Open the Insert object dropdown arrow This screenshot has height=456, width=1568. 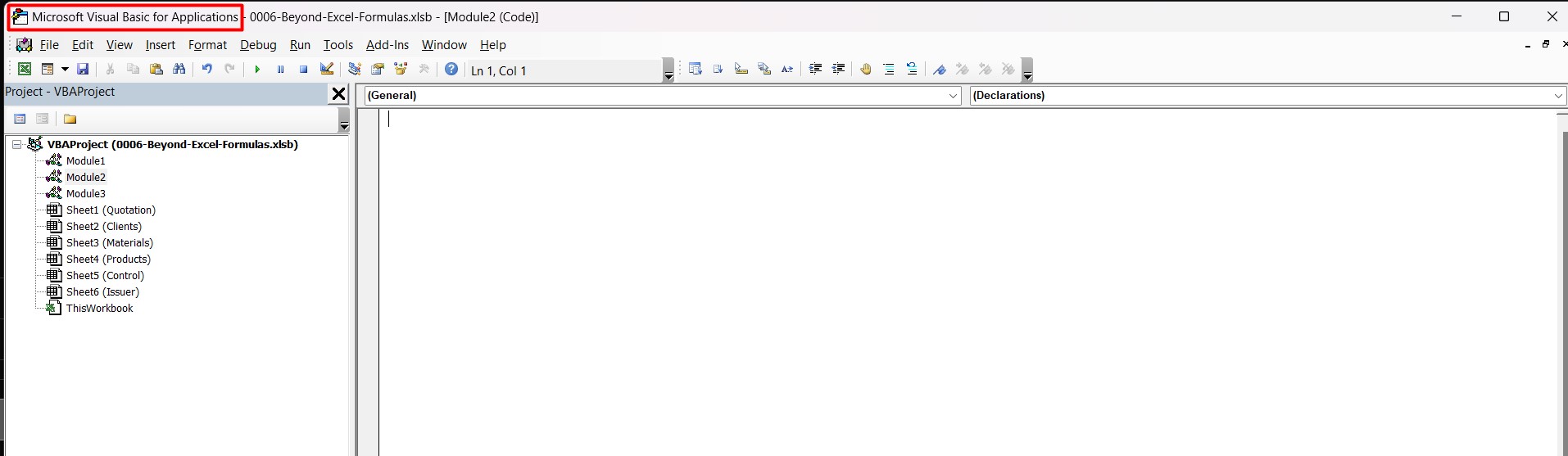click(x=65, y=70)
